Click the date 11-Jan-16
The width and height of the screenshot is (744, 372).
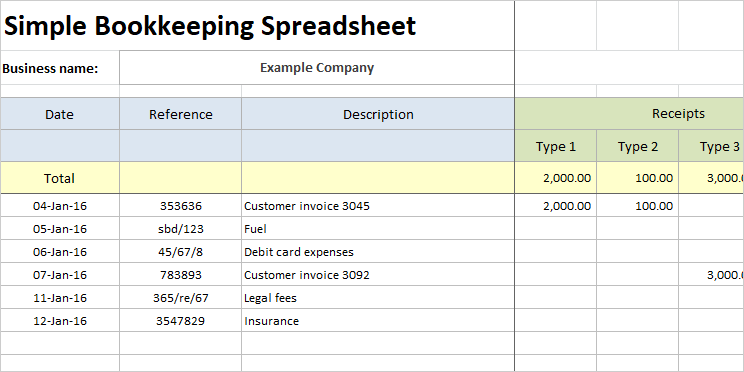(60, 298)
